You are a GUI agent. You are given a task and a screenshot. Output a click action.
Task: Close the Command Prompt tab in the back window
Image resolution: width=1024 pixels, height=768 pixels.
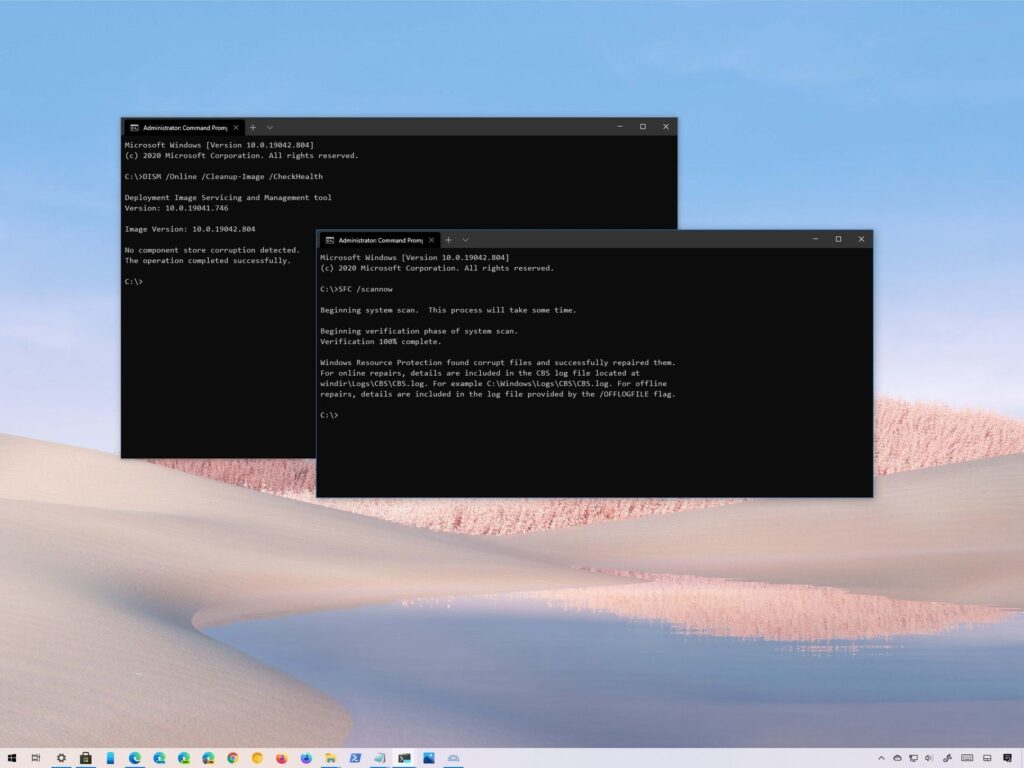point(236,128)
